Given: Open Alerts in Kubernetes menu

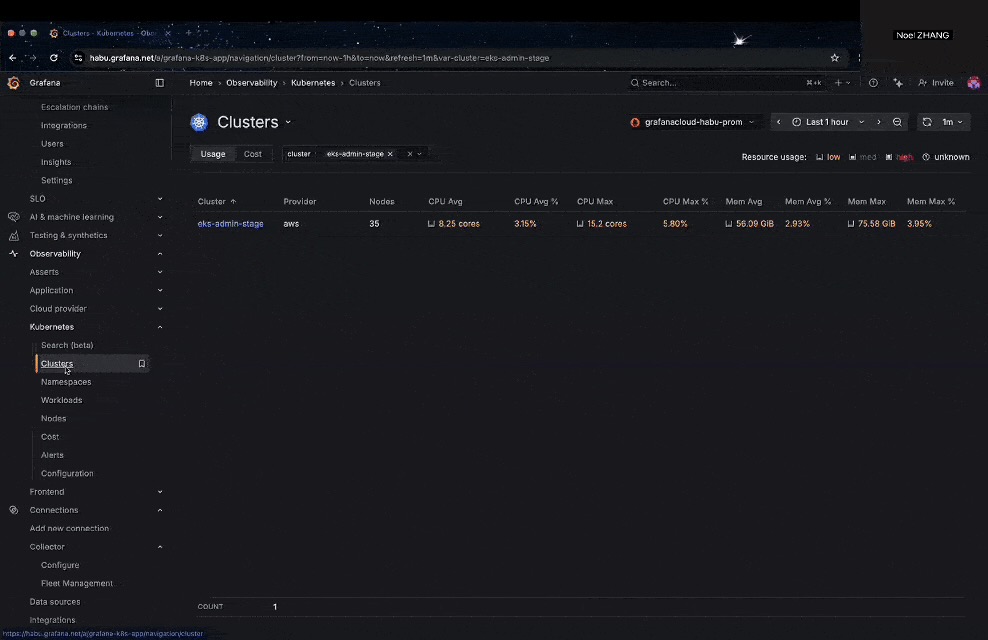Looking at the screenshot, I should pos(52,455).
